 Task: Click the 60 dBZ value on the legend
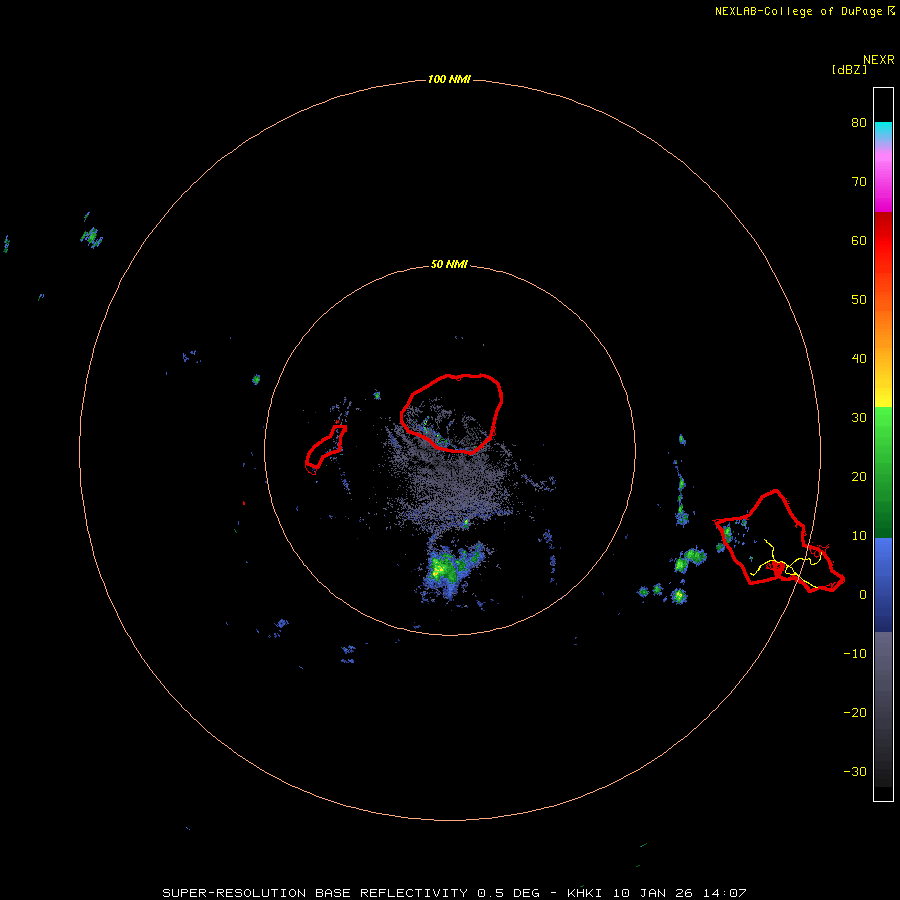click(859, 240)
